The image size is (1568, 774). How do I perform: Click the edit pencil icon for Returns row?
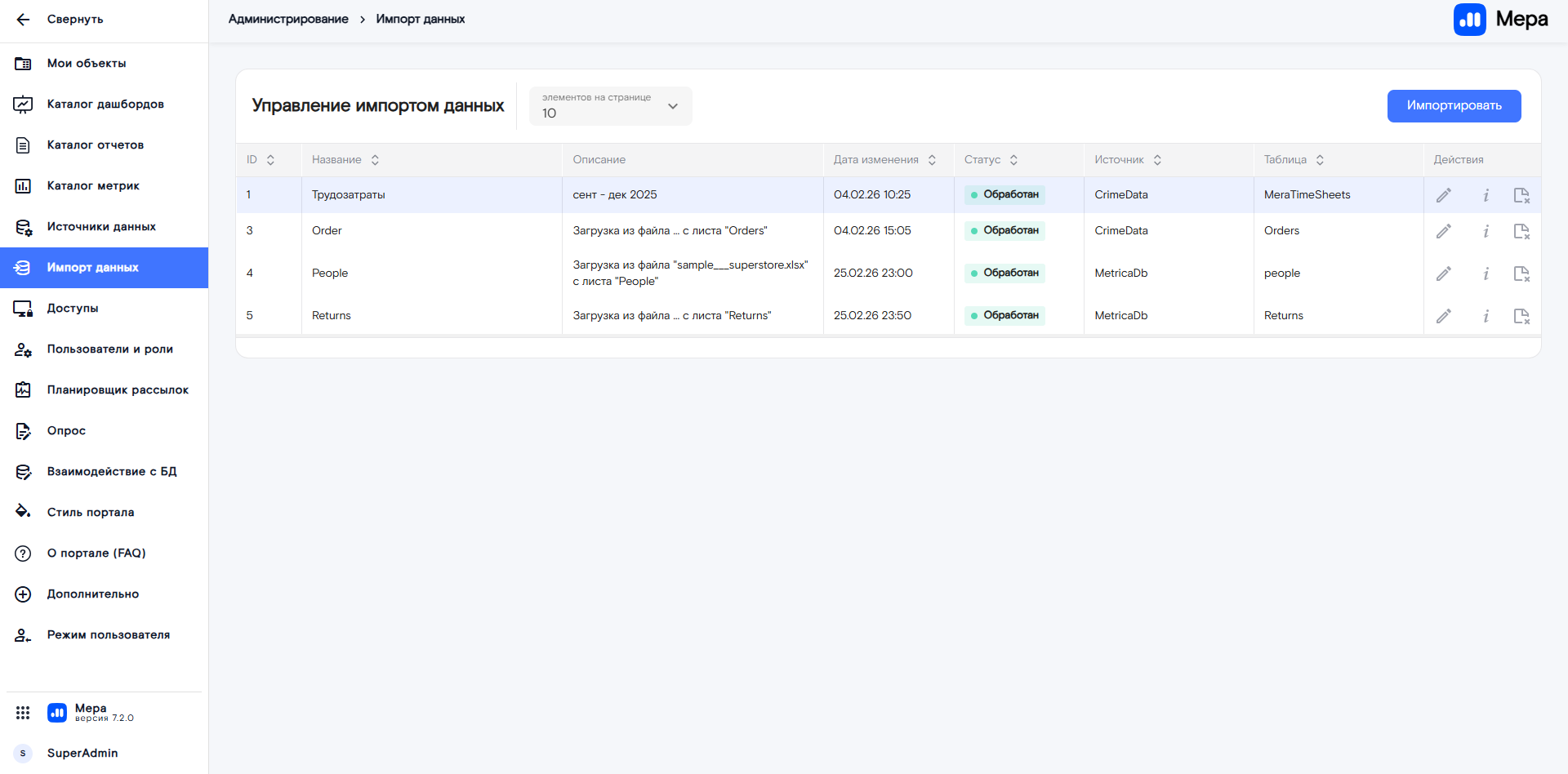[1444, 316]
